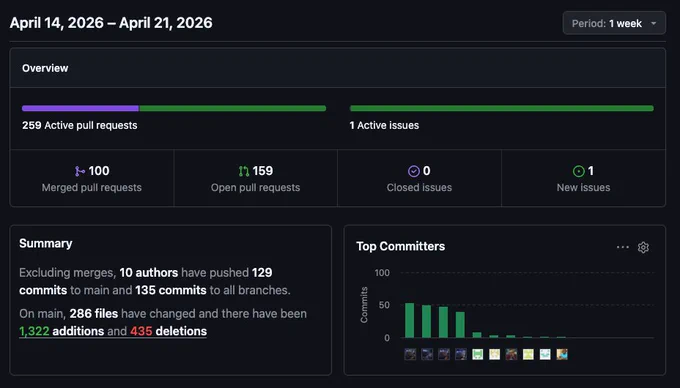
Task: Click the 1,322 additions and 435 deletions link
Action: [113, 331]
